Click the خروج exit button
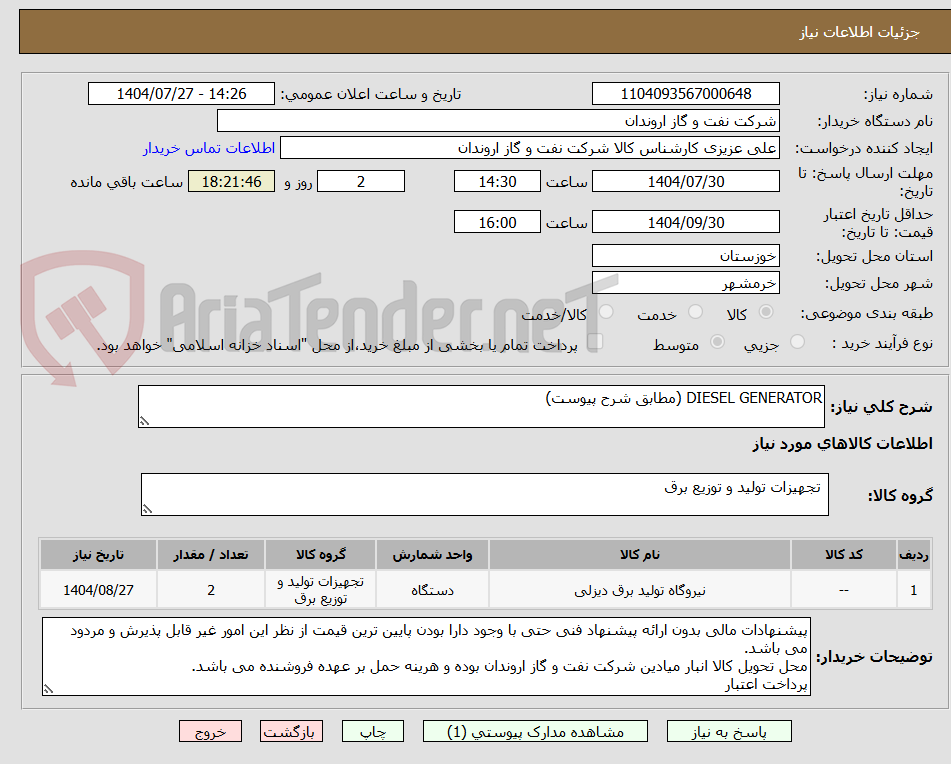951x764 pixels. pos(210,731)
